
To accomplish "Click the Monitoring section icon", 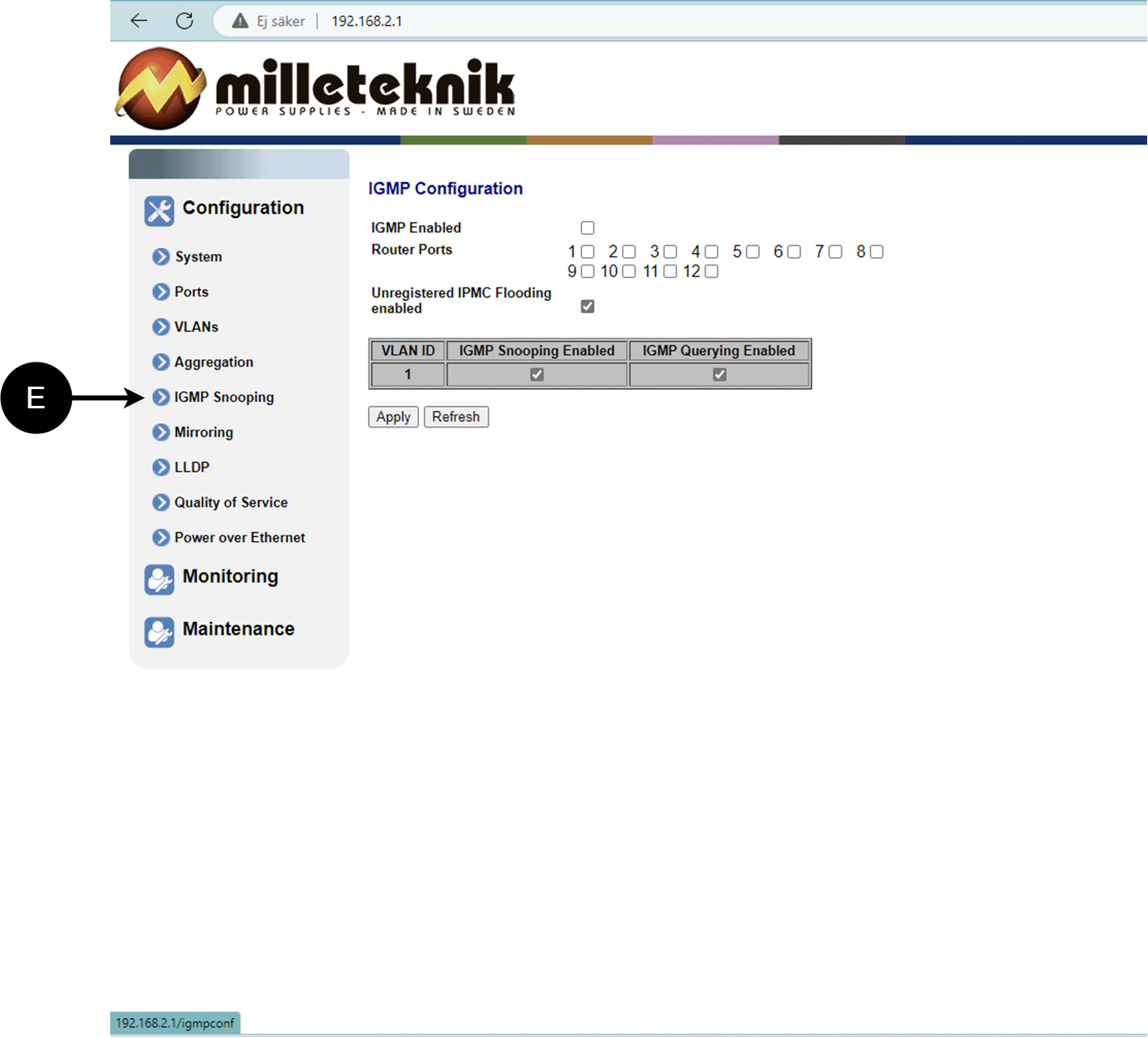I will [159, 579].
